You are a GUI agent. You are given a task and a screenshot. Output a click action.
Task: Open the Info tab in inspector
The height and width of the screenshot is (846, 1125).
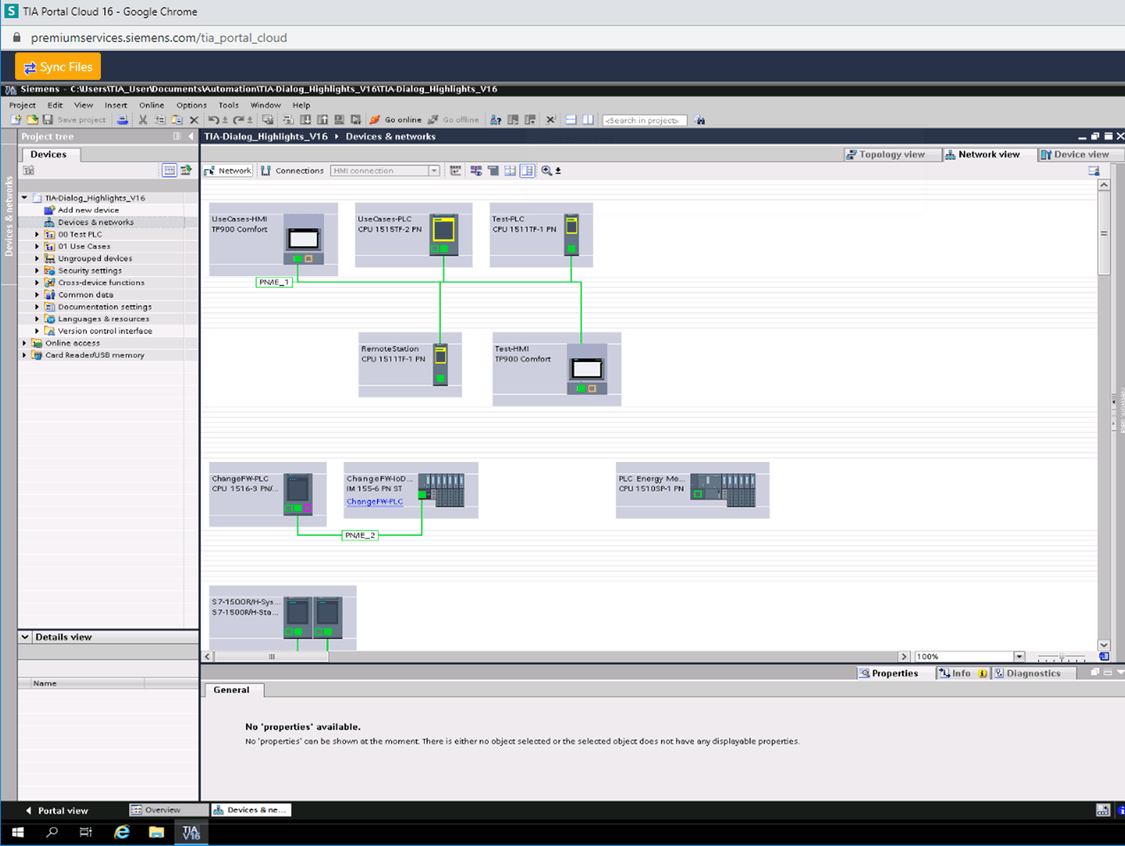pos(961,673)
